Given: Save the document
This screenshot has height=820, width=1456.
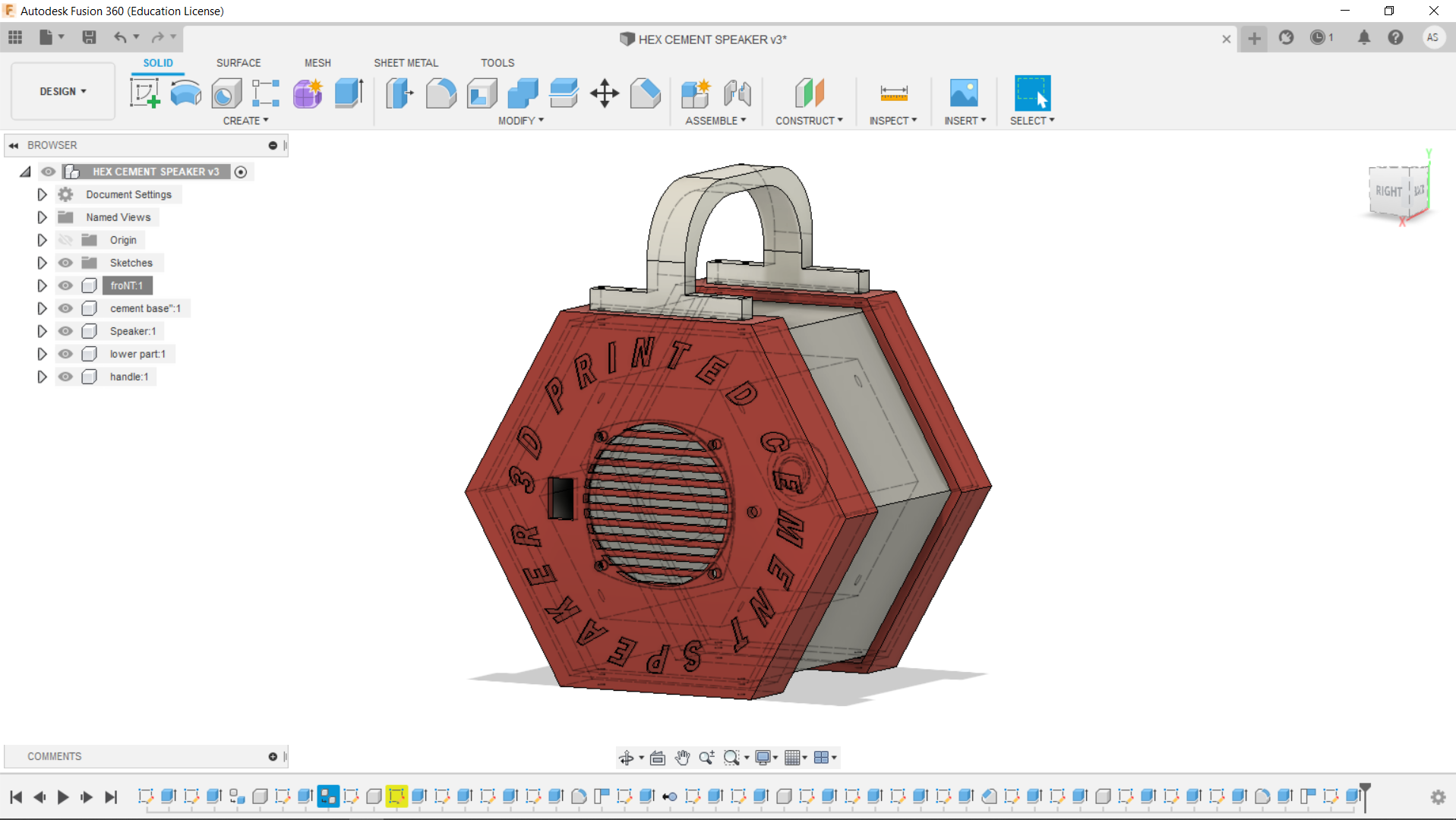Looking at the screenshot, I should [89, 37].
